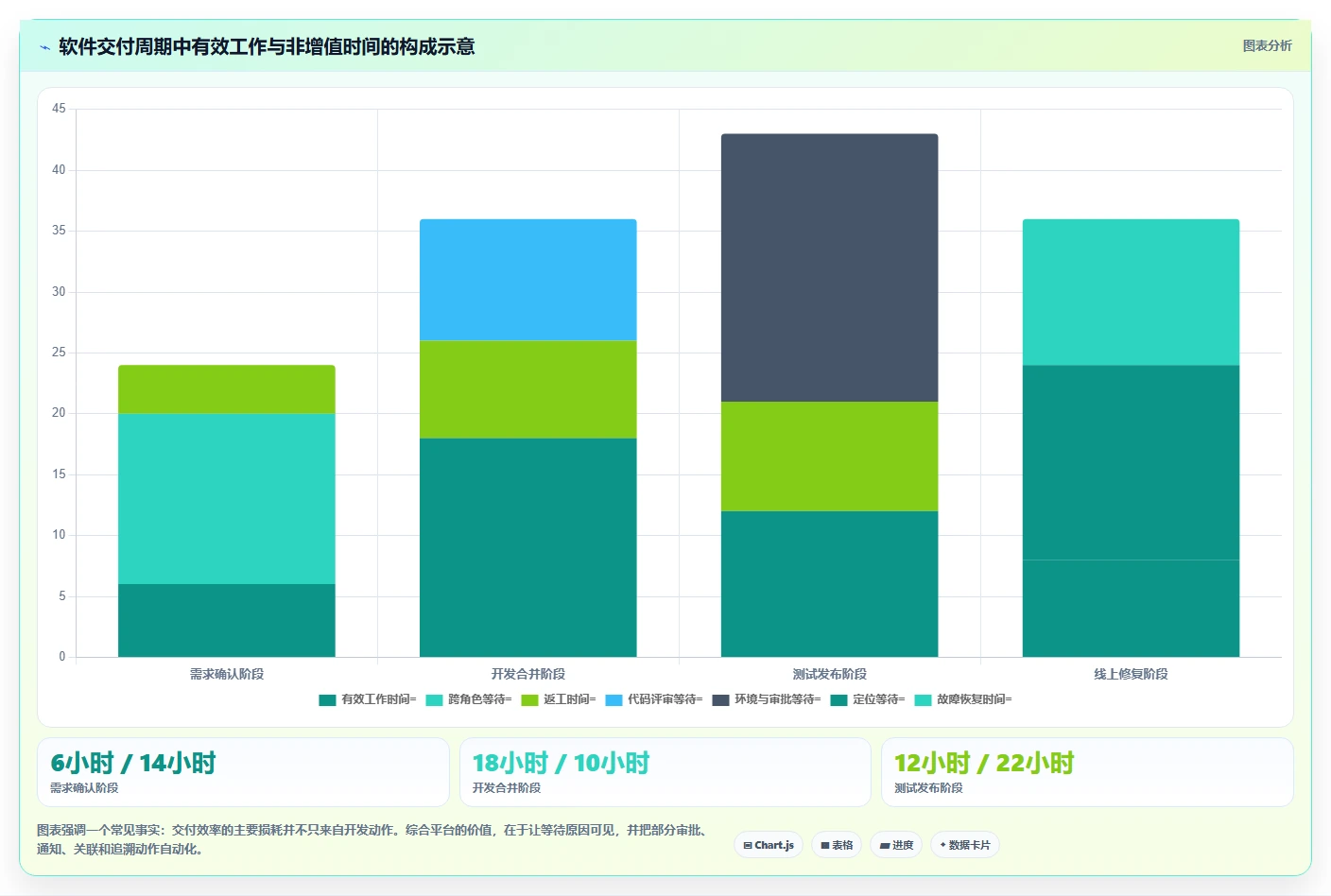Select the green 返工时间 segment of 开发合并阶段 bar
Screen dimensions: 1331x896
528,389
